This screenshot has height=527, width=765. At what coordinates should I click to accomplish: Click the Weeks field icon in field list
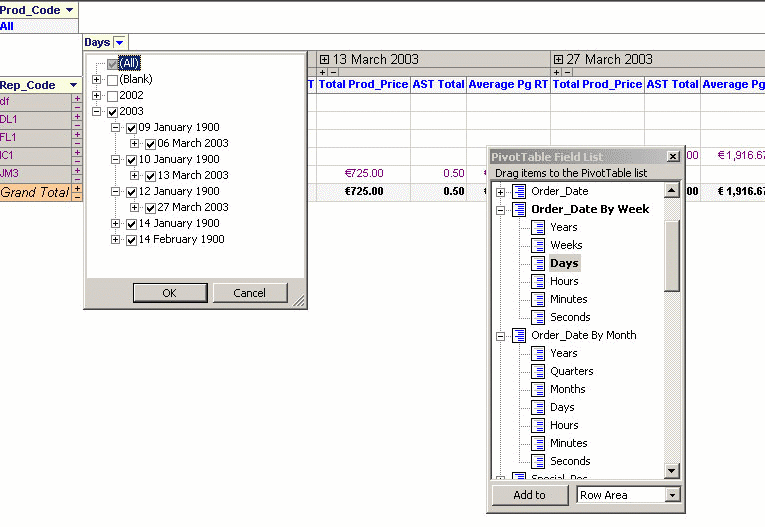click(x=537, y=245)
